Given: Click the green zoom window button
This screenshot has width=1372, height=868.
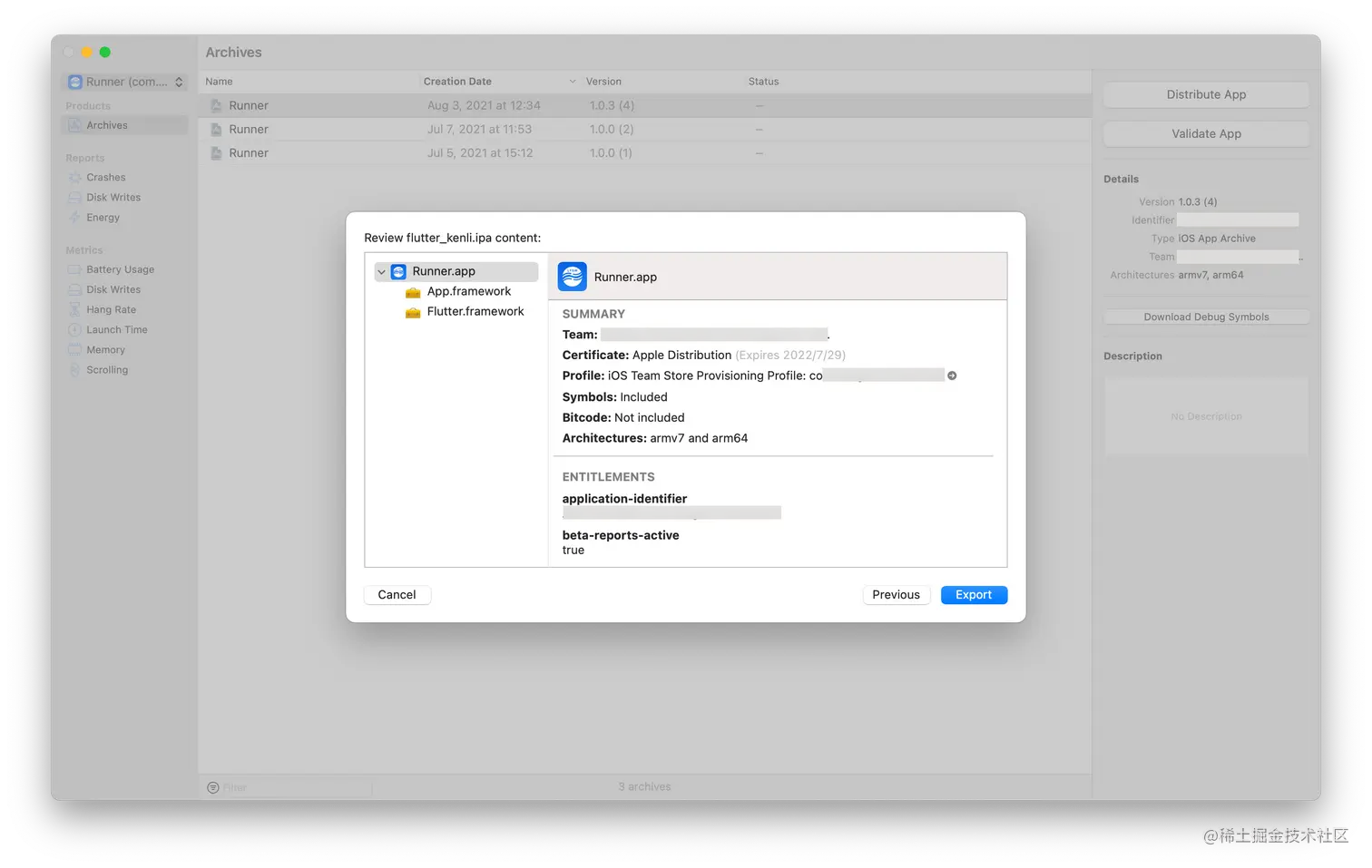Looking at the screenshot, I should pos(105,52).
